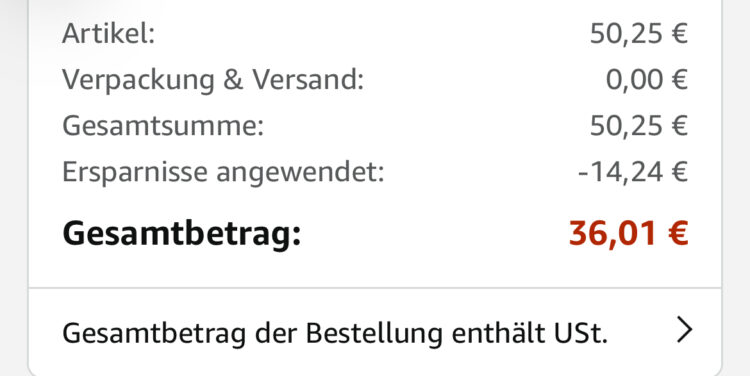Click the 'Gesamtsumme:' label
Viewport: 750px width, 376px height.
tap(163, 126)
